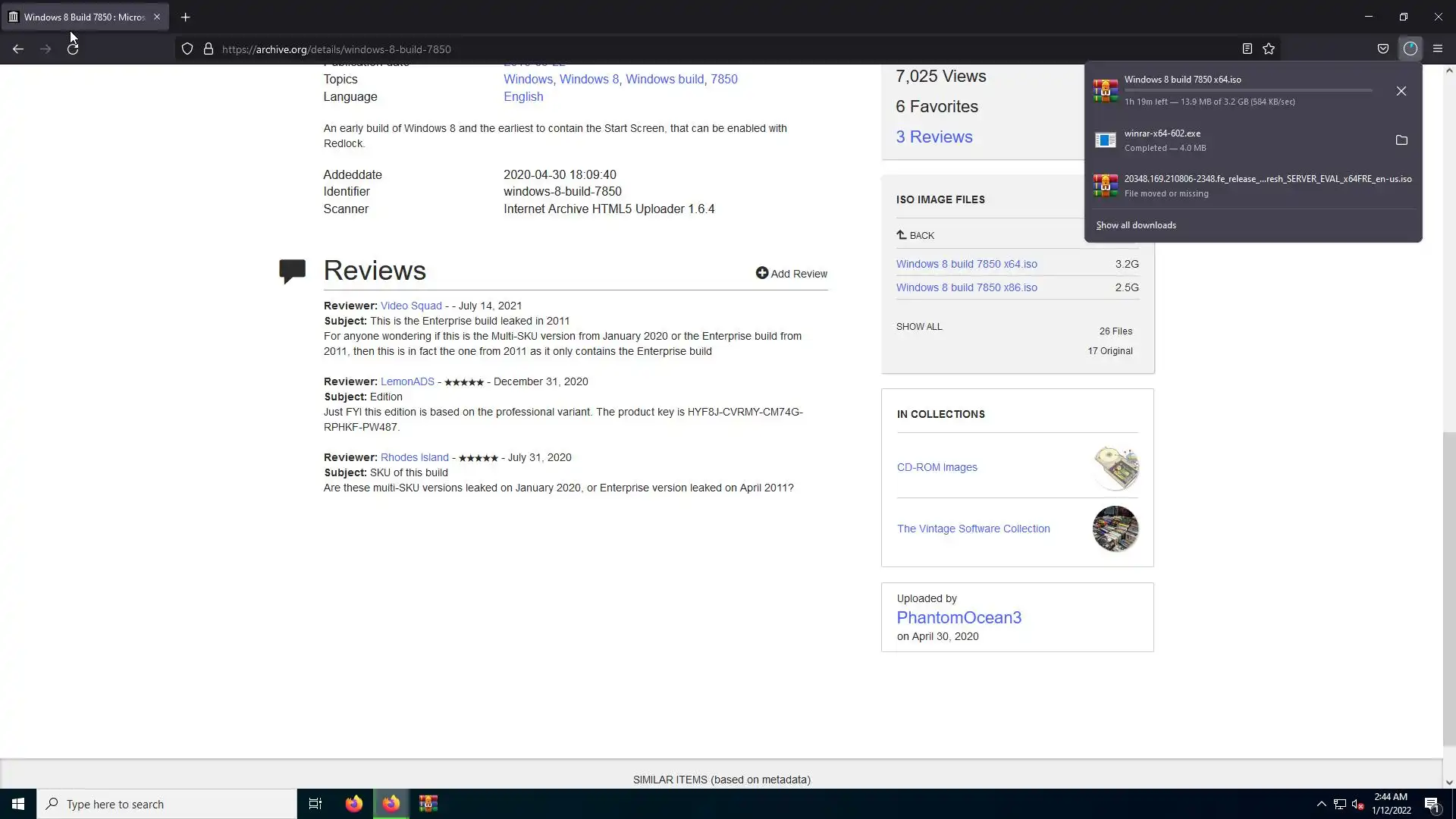Viewport: 1456px width, 819px height.
Task: Toggle reader view icon in address bar
Action: pos(1247,49)
